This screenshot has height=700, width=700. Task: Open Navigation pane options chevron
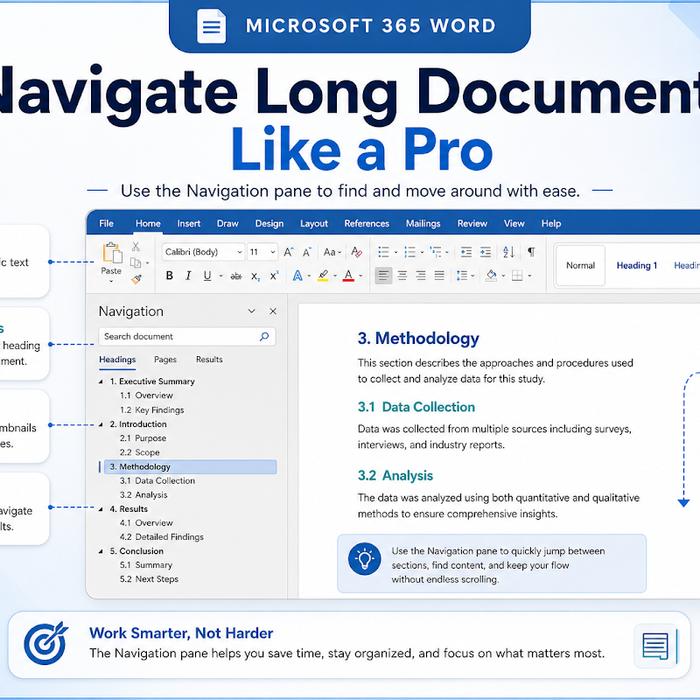tap(252, 311)
